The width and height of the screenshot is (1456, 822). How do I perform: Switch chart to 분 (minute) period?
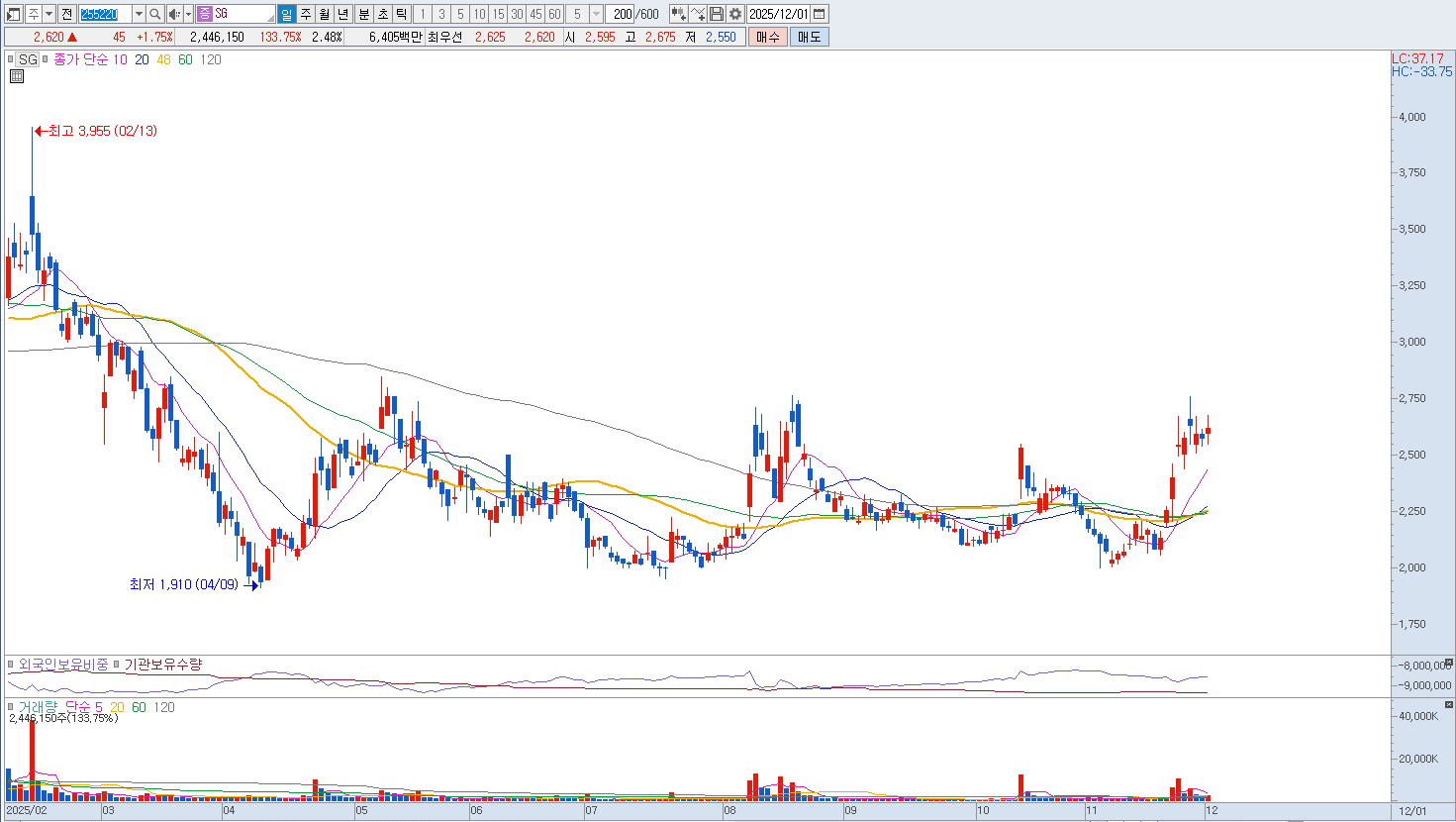tap(363, 14)
